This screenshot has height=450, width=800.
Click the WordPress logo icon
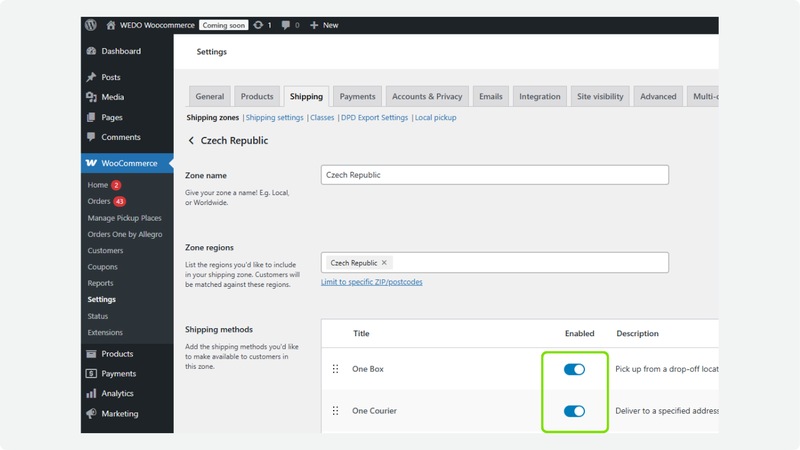tap(91, 25)
